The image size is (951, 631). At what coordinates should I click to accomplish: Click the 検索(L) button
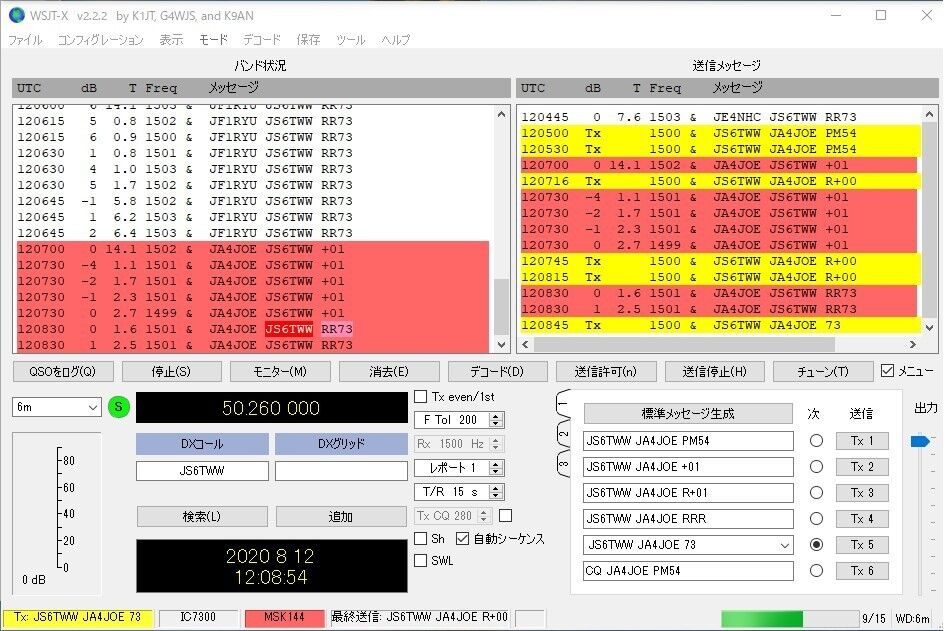[x=202, y=516]
